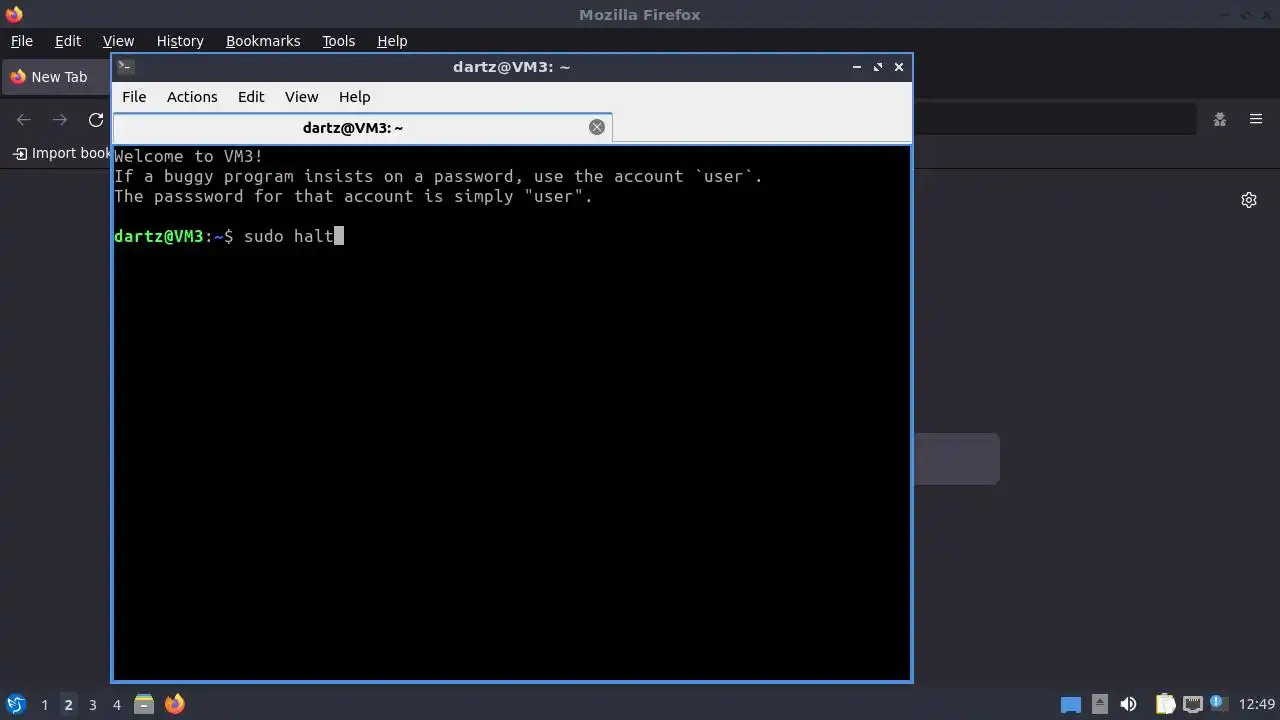Screen dimensions: 1280x720
Task: Close the dartz@VM3 terminal tab
Action: tap(597, 127)
